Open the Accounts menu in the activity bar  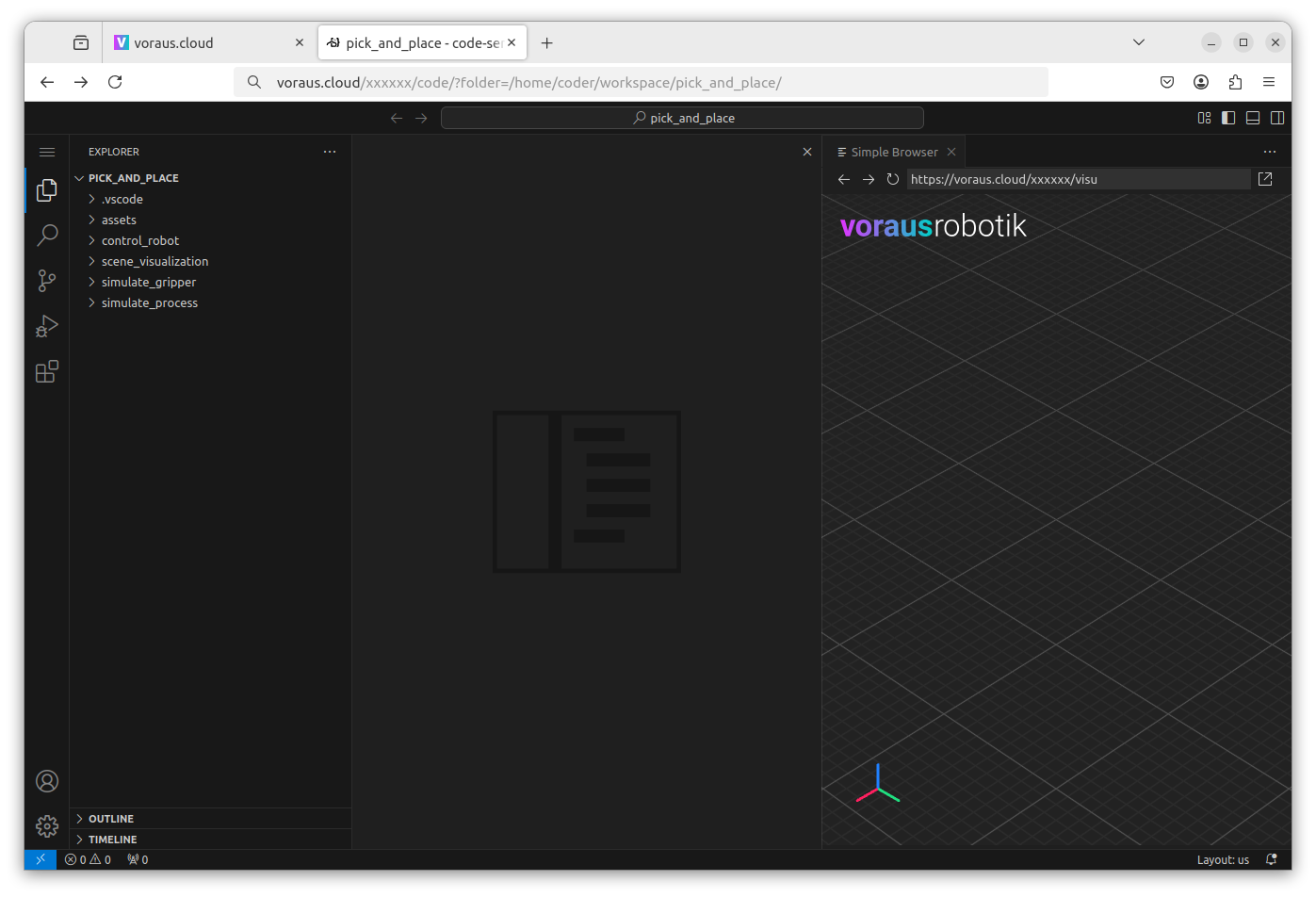pyautogui.click(x=47, y=781)
